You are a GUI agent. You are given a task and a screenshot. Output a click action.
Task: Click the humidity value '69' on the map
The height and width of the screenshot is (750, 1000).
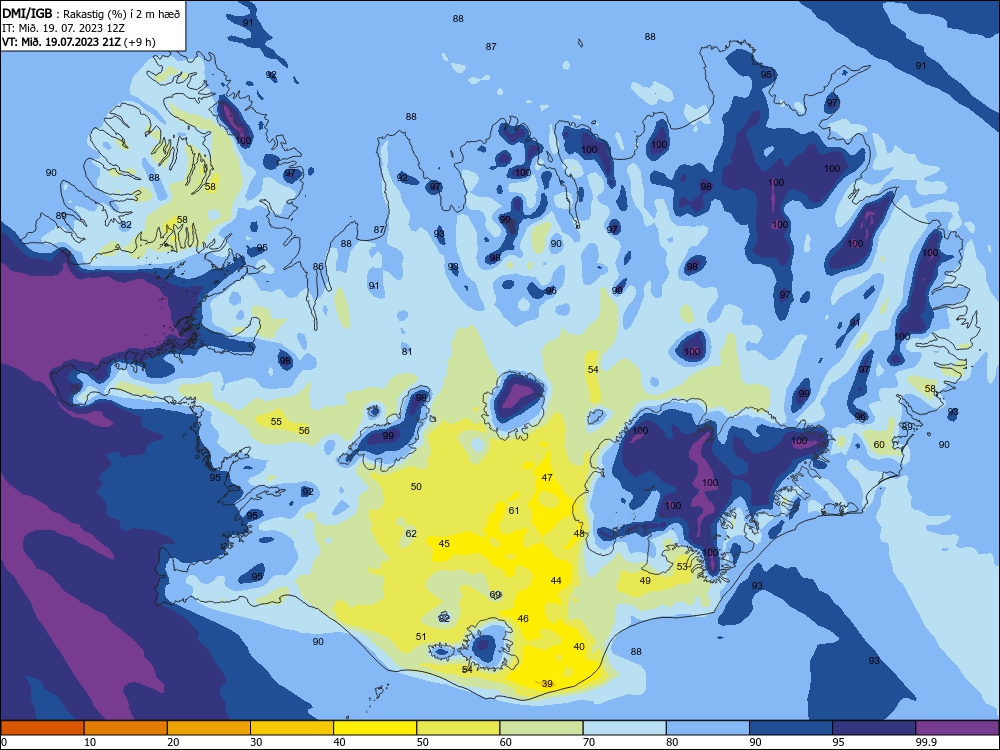(496, 595)
